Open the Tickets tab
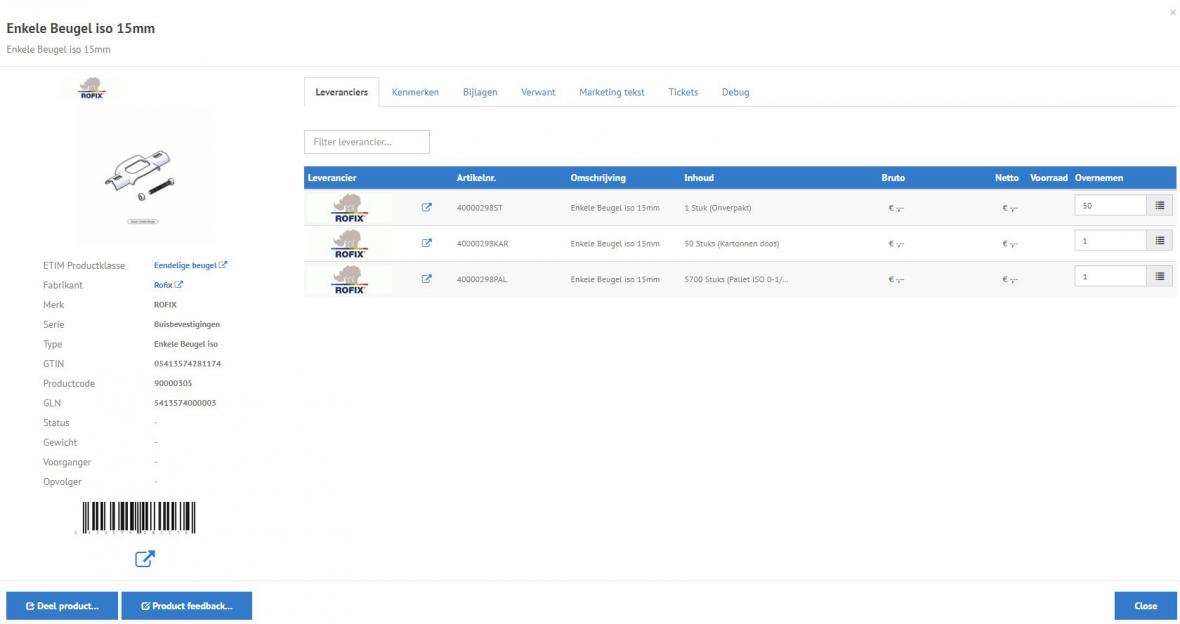This screenshot has width=1180, height=624. (x=683, y=92)
